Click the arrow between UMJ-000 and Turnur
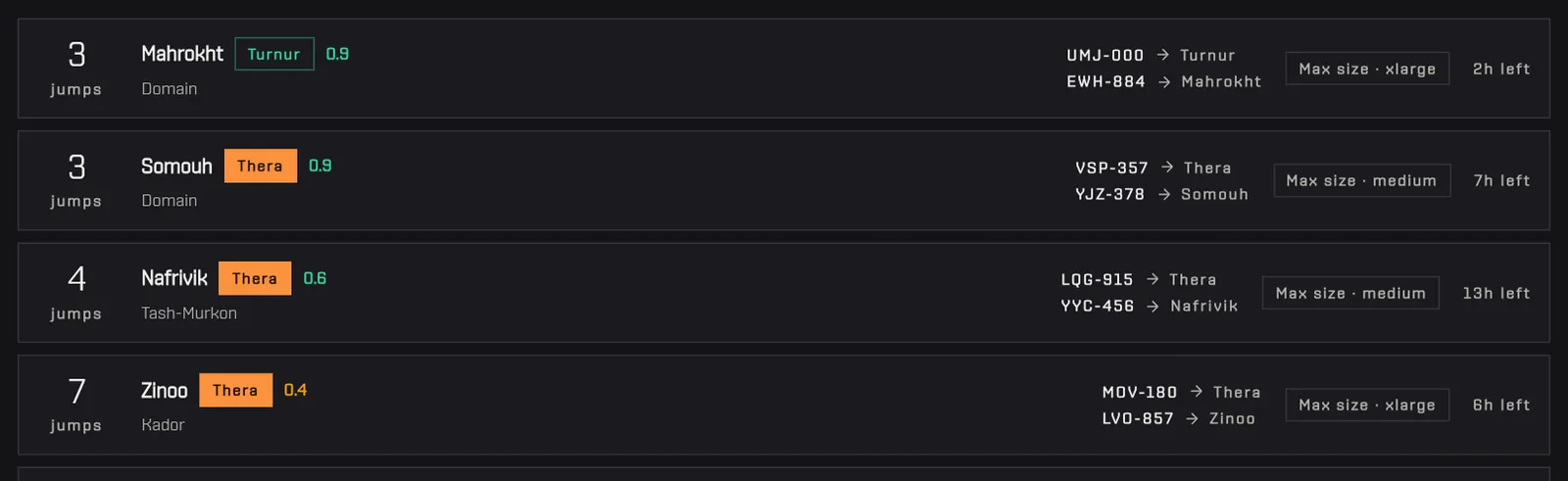The width and height of the screenshot is (1568, 481). 1162,55
